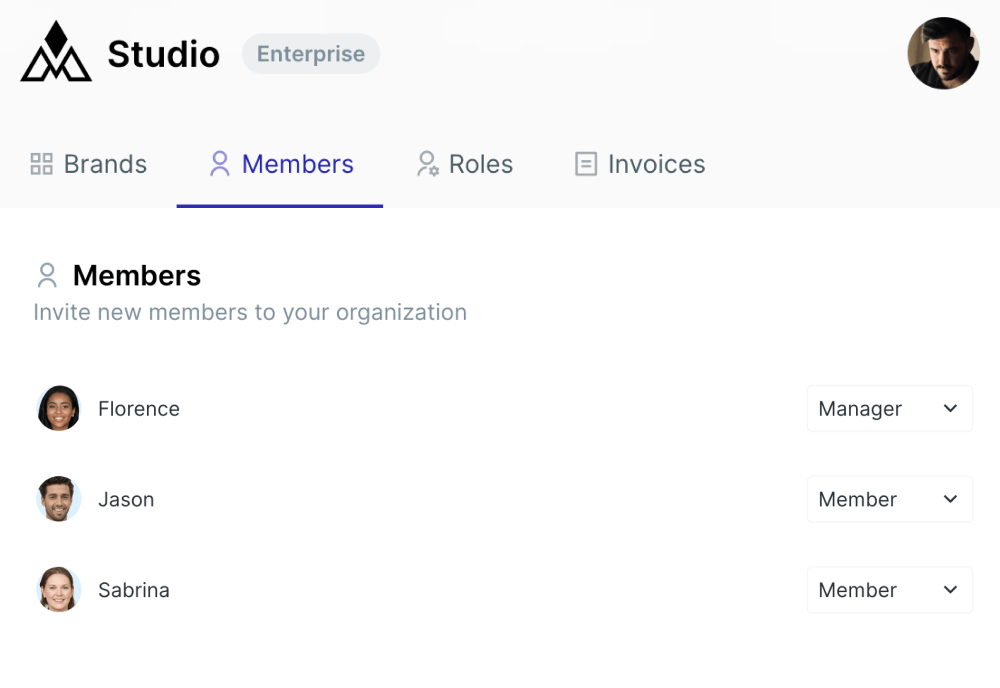Click the person icon beside the Members heading

(x=45, y=275)
